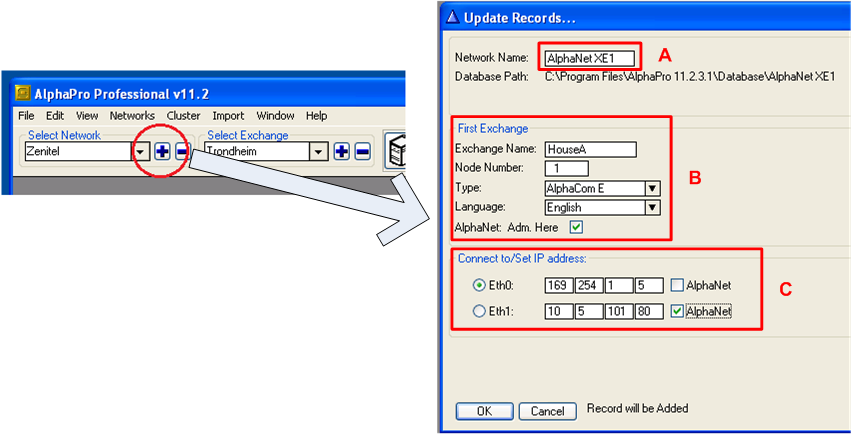Click the Database Path text value
Screen dimensions: 852x434
691,77
